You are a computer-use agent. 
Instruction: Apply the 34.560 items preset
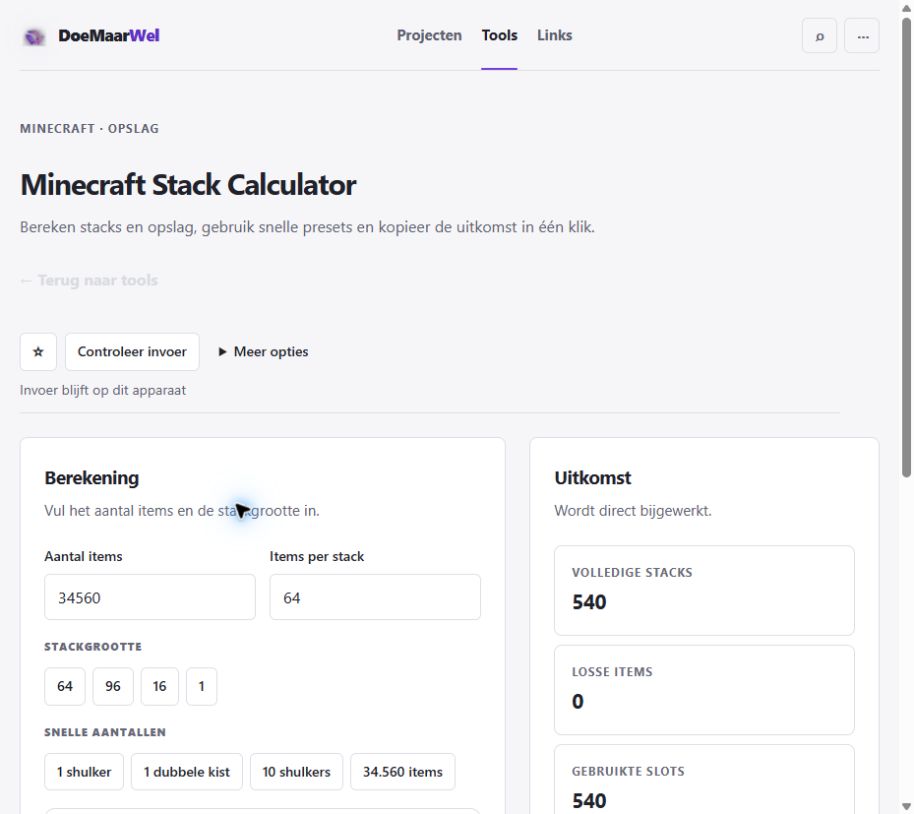403,772
